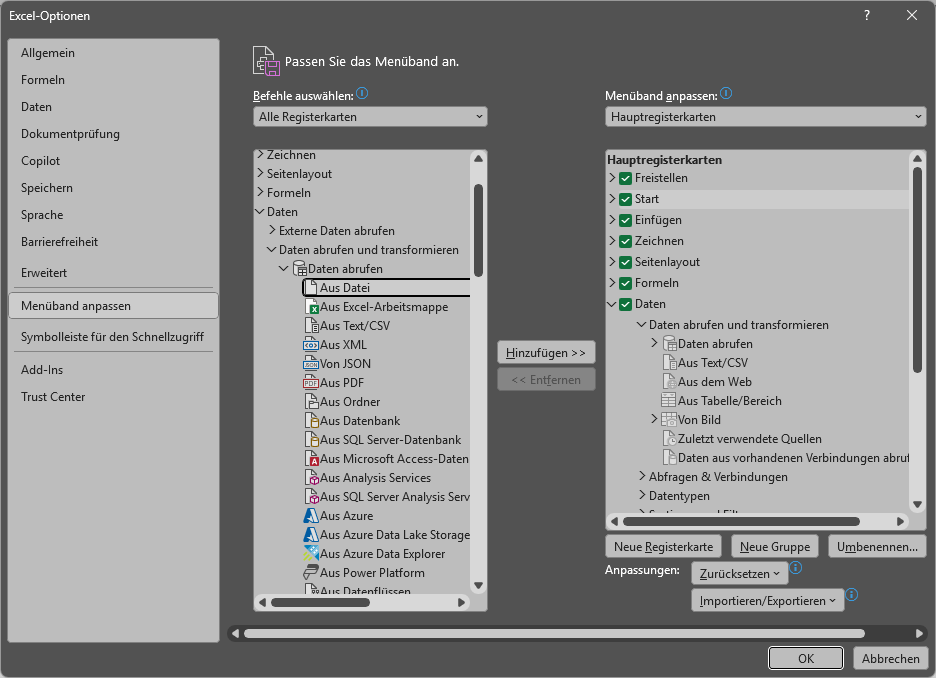The width and height of the screenshot is (936, 678).
Task: Click the Aus SQL Server Analysis Services icon
Action: [312, 497]
